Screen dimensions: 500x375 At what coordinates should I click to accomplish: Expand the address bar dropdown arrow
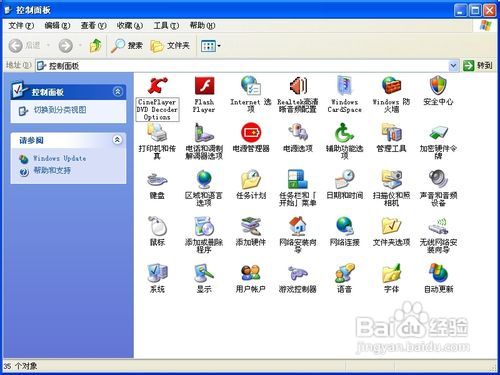453,66
